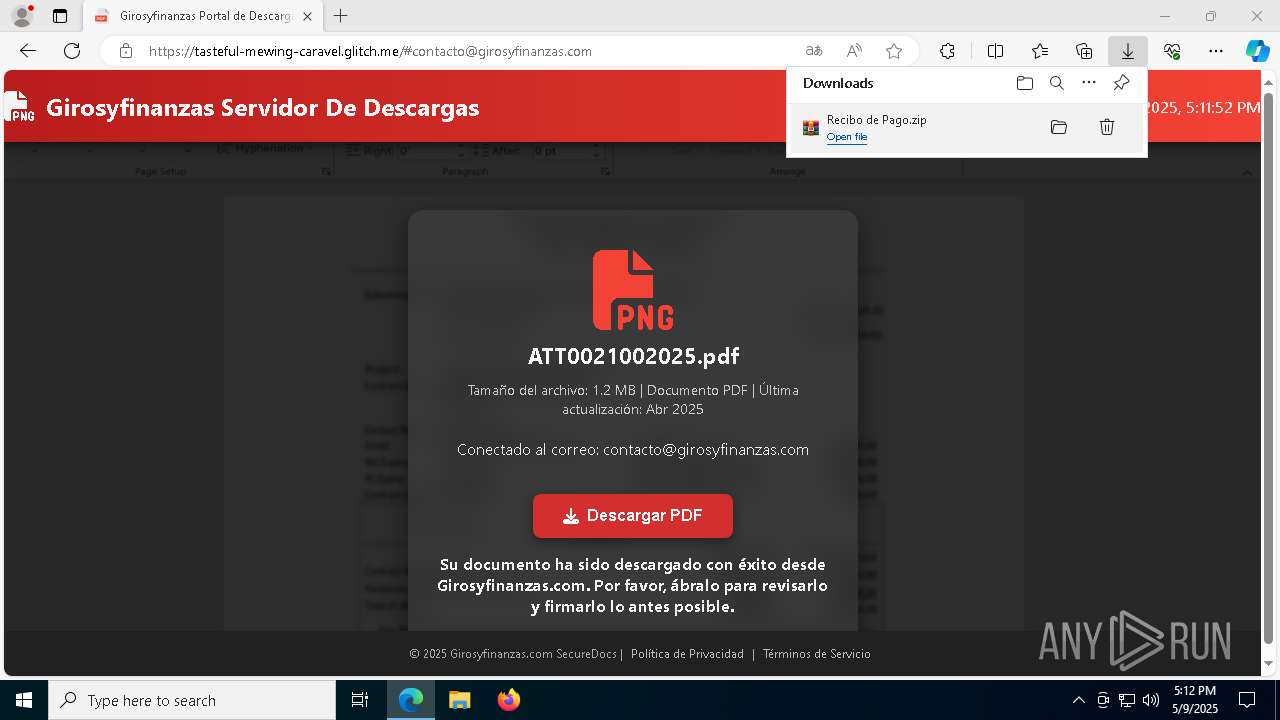Click Girosyfinanzas Servidor De Descargas heading
The width and height of the screenshot is (1280, 720).
262,107
